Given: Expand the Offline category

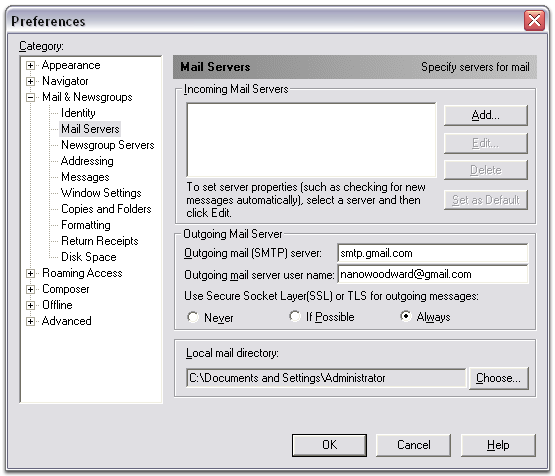Looking at the screenshot, I should click(30, 305).
